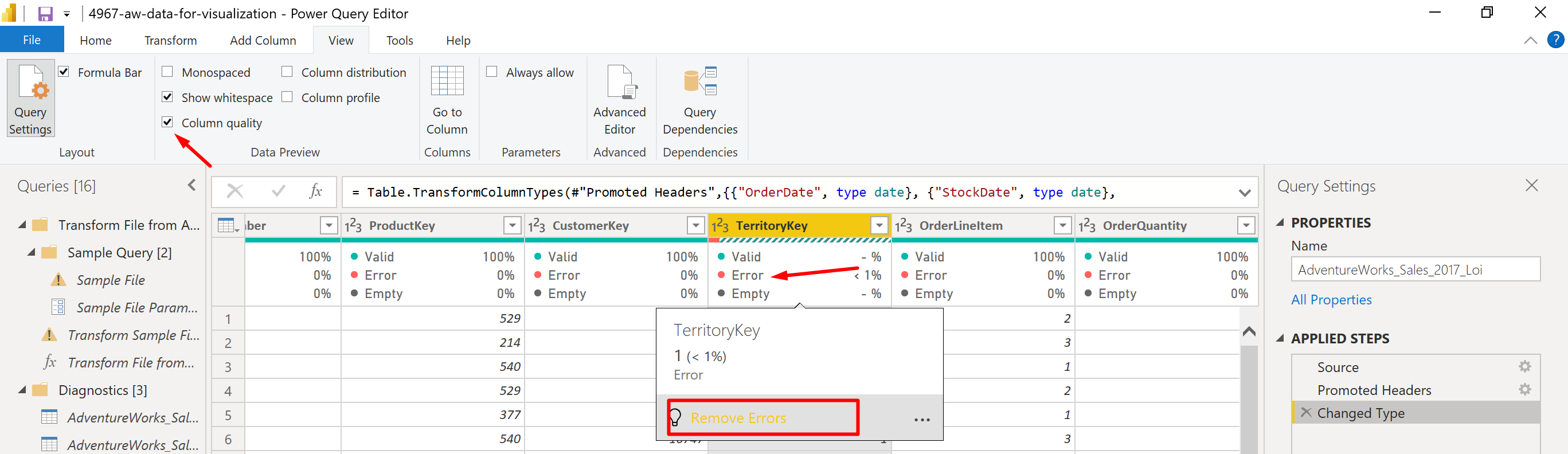Collapse the PROPERTIES section
1568x454 pixels.
click(1281, 223)
